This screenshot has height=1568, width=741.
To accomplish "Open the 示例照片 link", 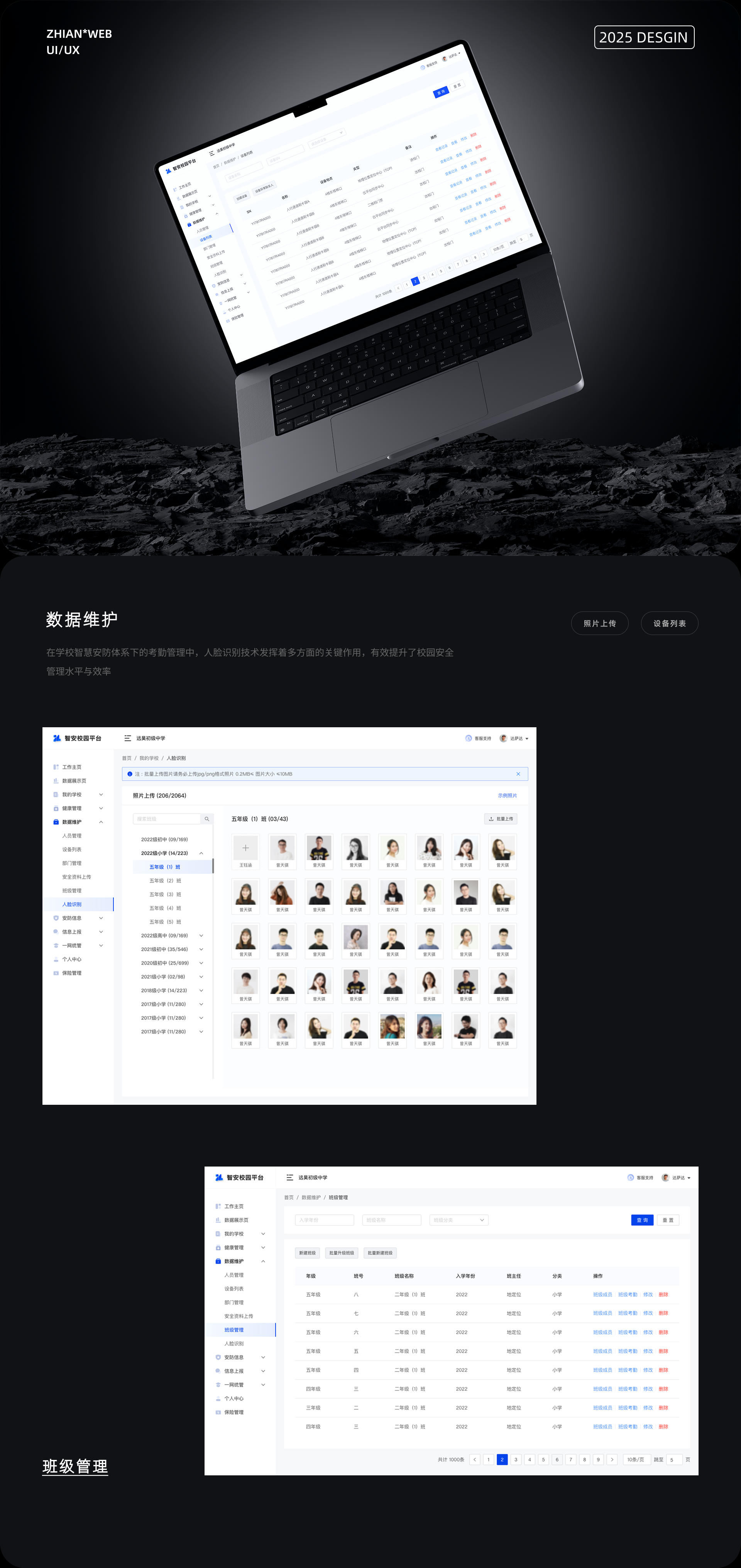I will tap(508, 796).
